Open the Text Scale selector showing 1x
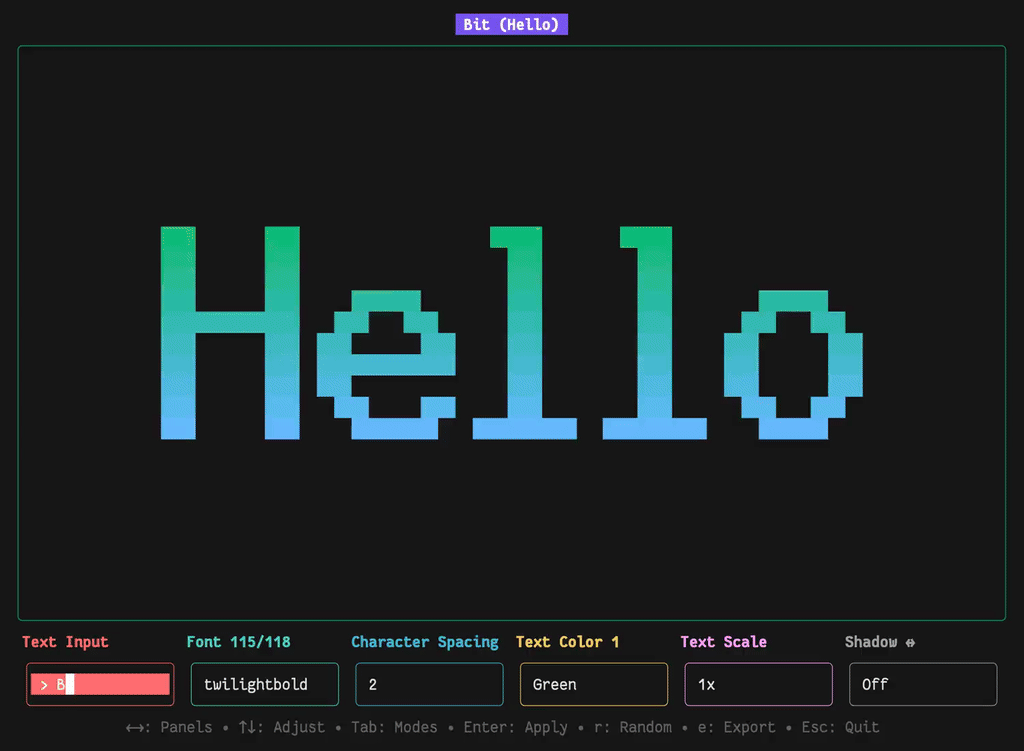This screenshot has height=751, width=1024. [757, 684]
